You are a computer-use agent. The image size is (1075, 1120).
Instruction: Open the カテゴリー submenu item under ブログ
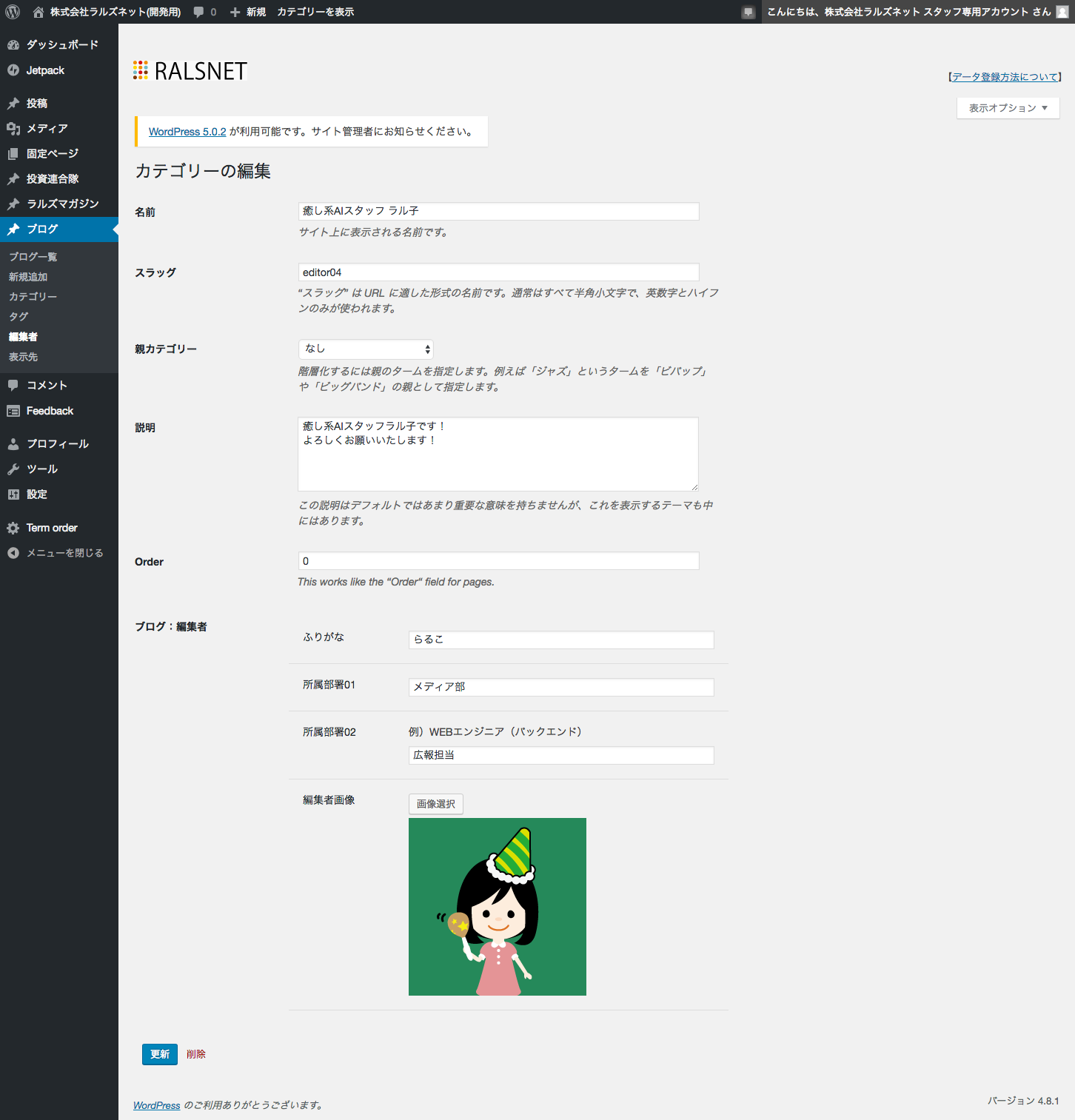pyautogui.click(x=33, y=297)
